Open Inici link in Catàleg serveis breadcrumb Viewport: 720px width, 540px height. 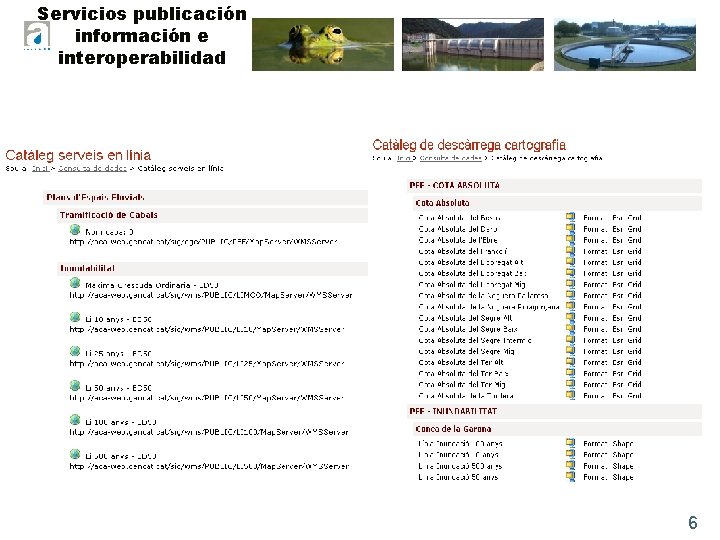pos(39,169)
